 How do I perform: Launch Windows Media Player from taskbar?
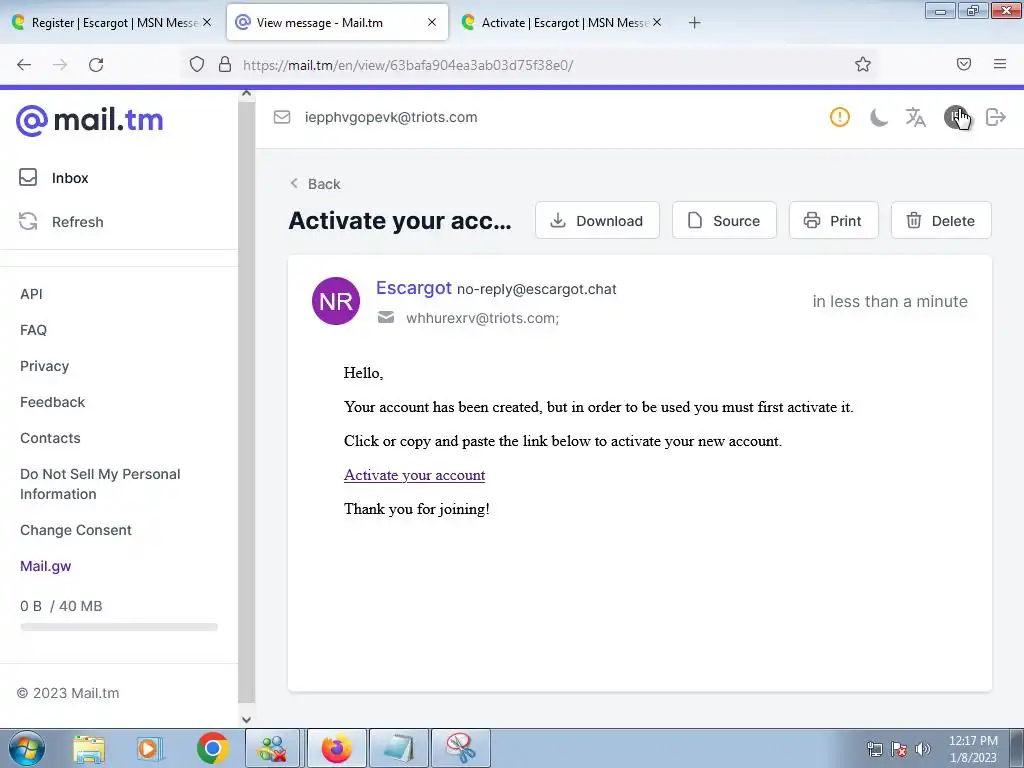pyautogui.click(x=150, y=748)
